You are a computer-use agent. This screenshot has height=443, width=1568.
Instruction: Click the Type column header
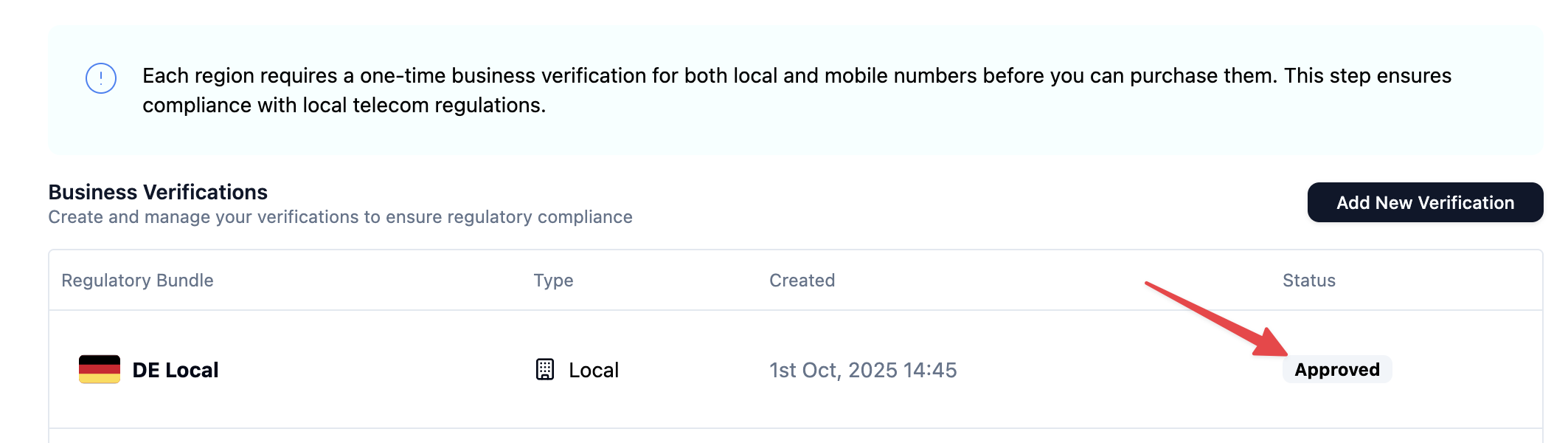pyautogui.click(x=553, y=281)
